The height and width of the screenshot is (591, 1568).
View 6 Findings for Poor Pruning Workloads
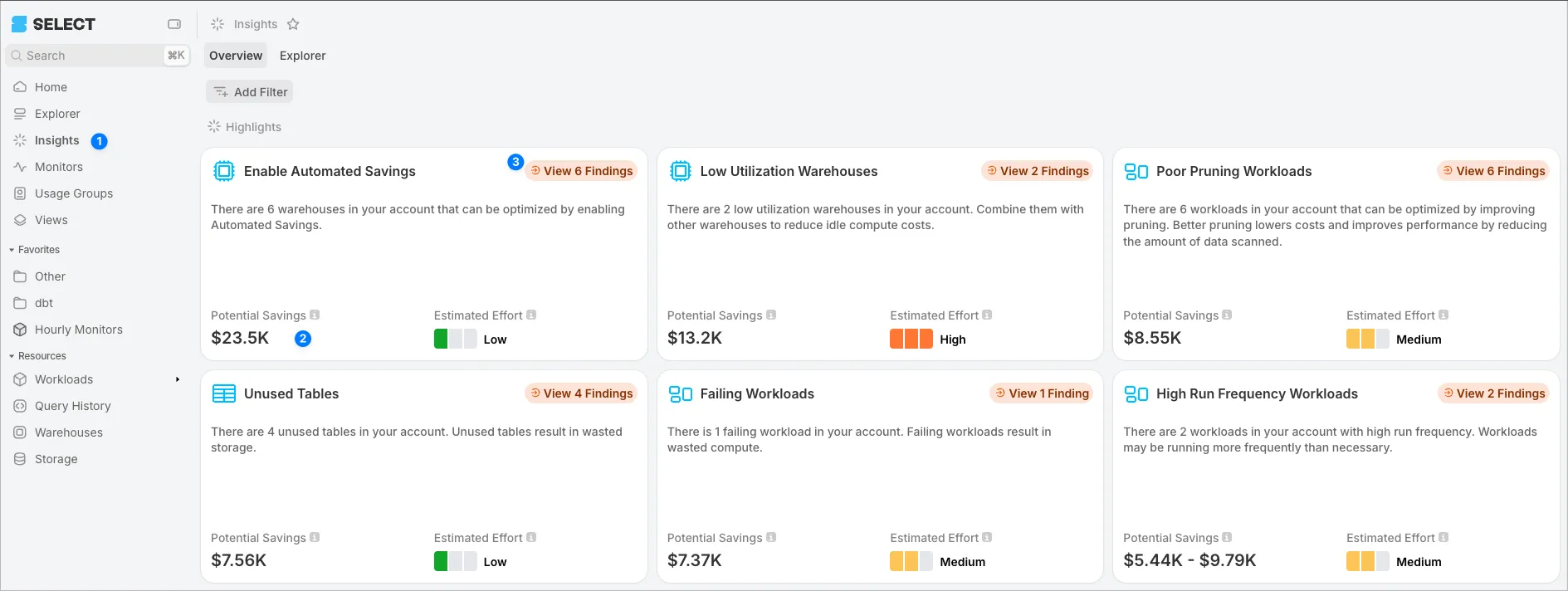coord(1493,171)
